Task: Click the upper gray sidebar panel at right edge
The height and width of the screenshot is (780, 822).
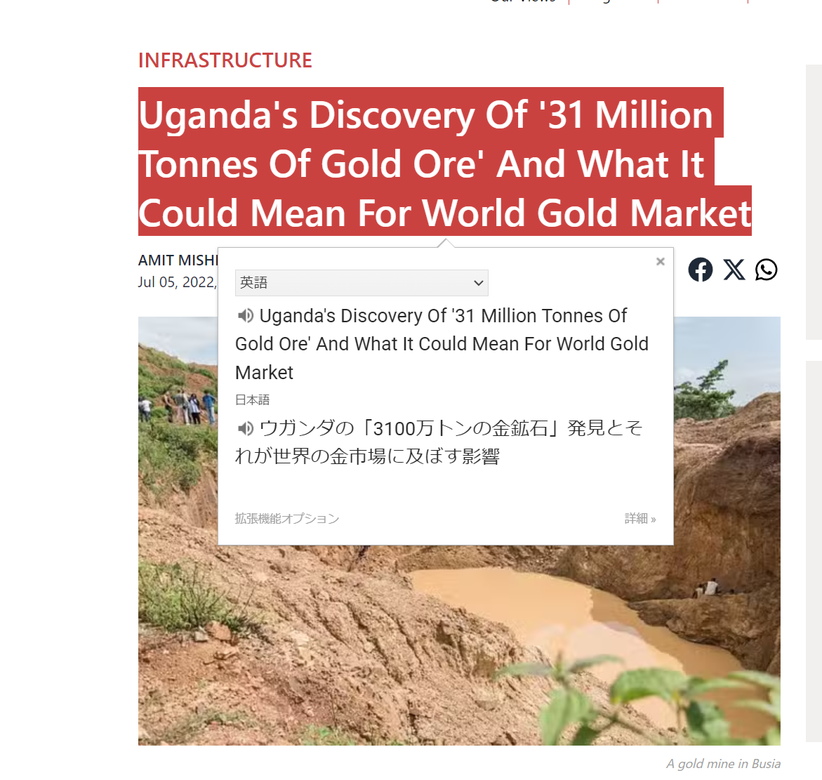Action: tap(814, 202)
